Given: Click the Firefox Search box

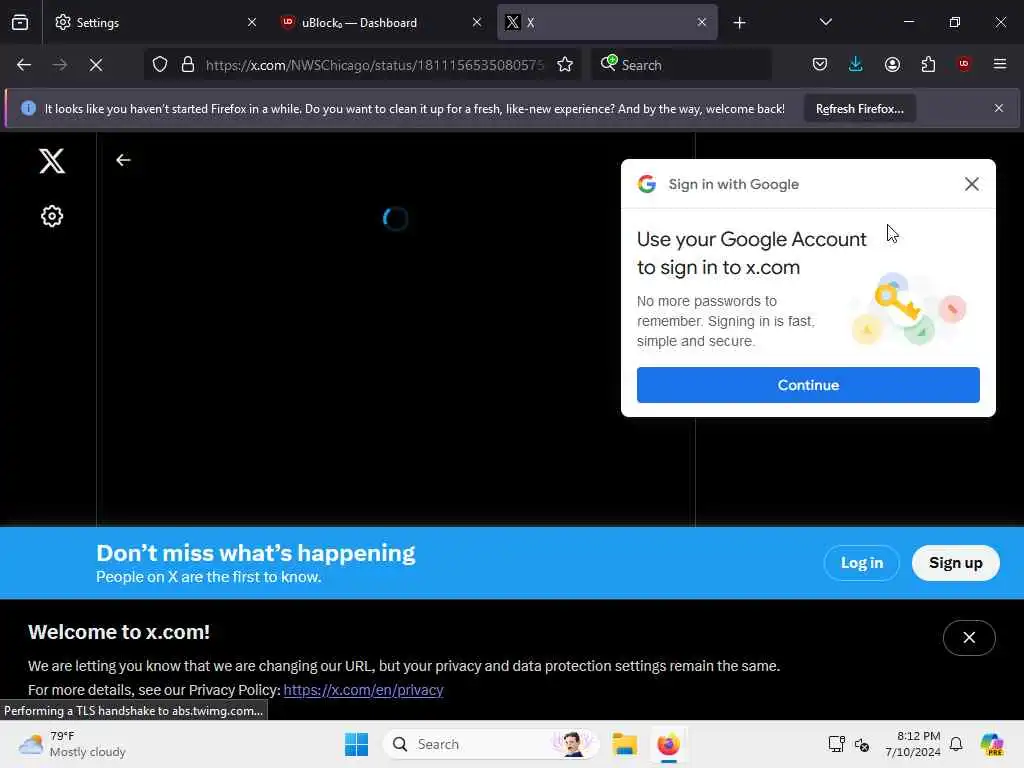Looking at the screenshot, I should pos(681,65).
